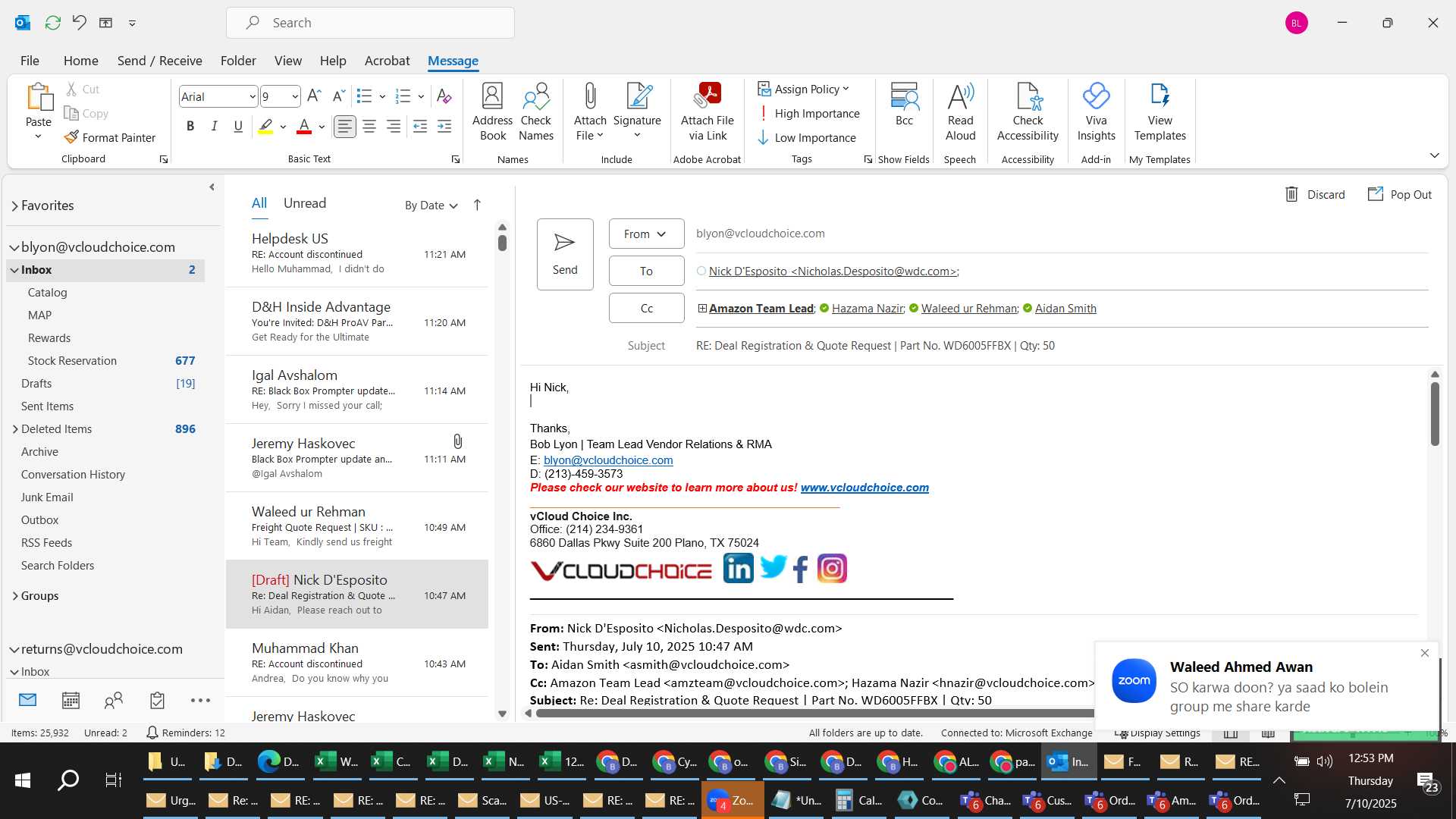The width and height of the screenshot is (1456, 819).
Task: Open the Address Book
Action: (492, 112)
